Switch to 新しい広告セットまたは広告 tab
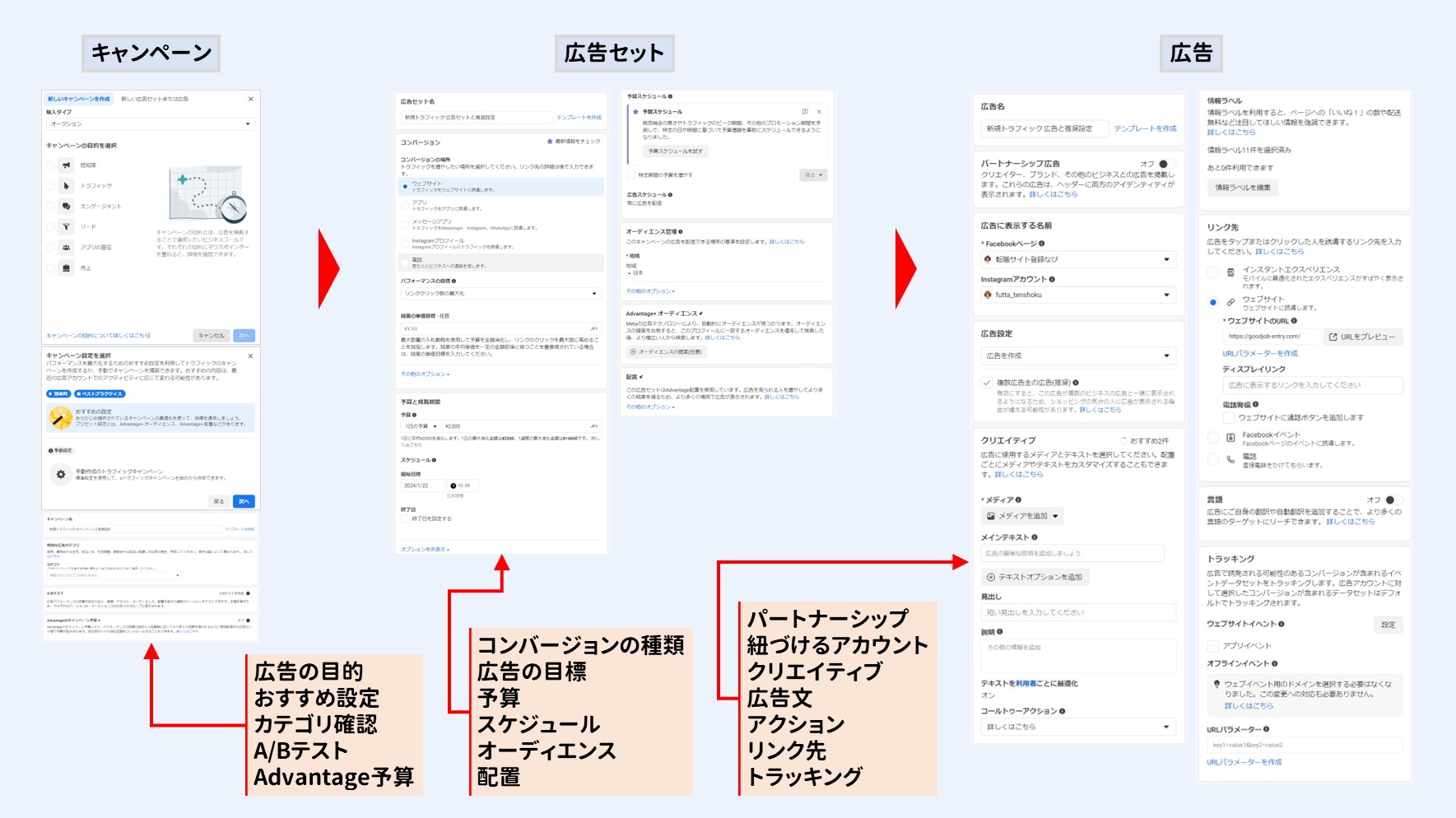The height and width of the screenshot is (818, 1456). click(155, 99)
